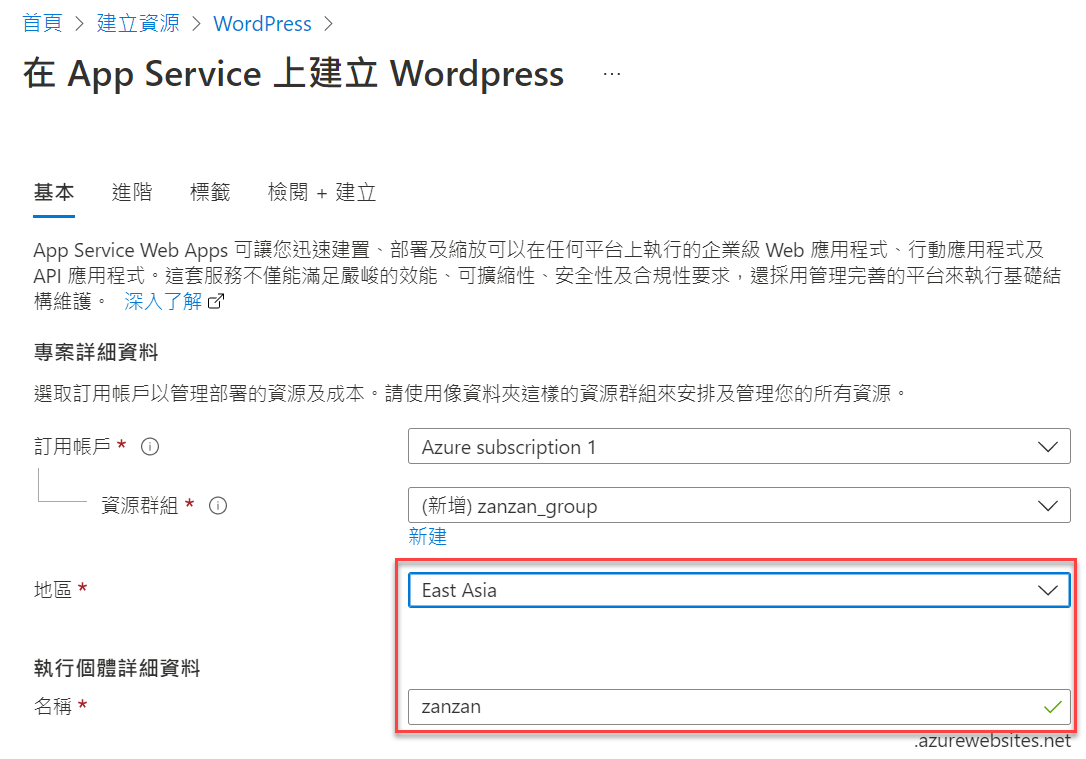Image resolution: width=1086 pixels, height=759 pixels.
Task: Follow the 深入了解 link
Action: [163, 301]
